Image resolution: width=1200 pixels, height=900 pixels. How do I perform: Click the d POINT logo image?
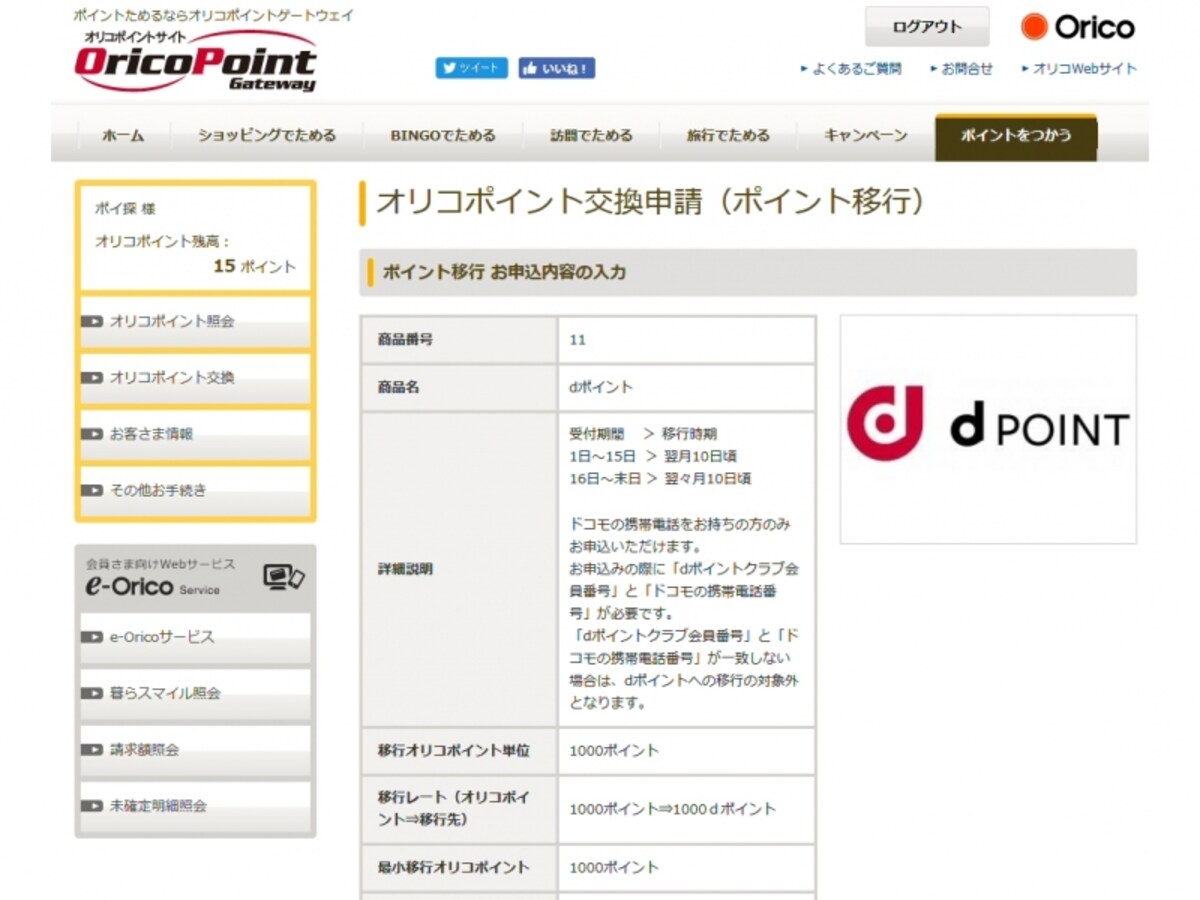coord(988,430)
